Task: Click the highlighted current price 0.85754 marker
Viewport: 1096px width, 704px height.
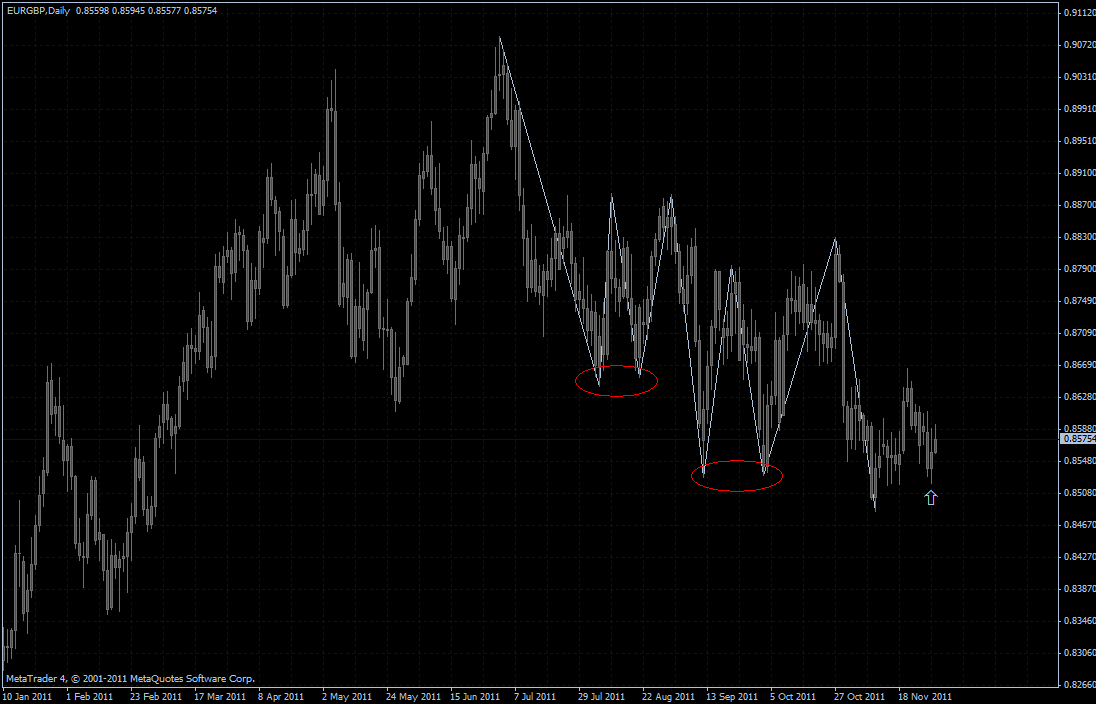Action: 1079,439
